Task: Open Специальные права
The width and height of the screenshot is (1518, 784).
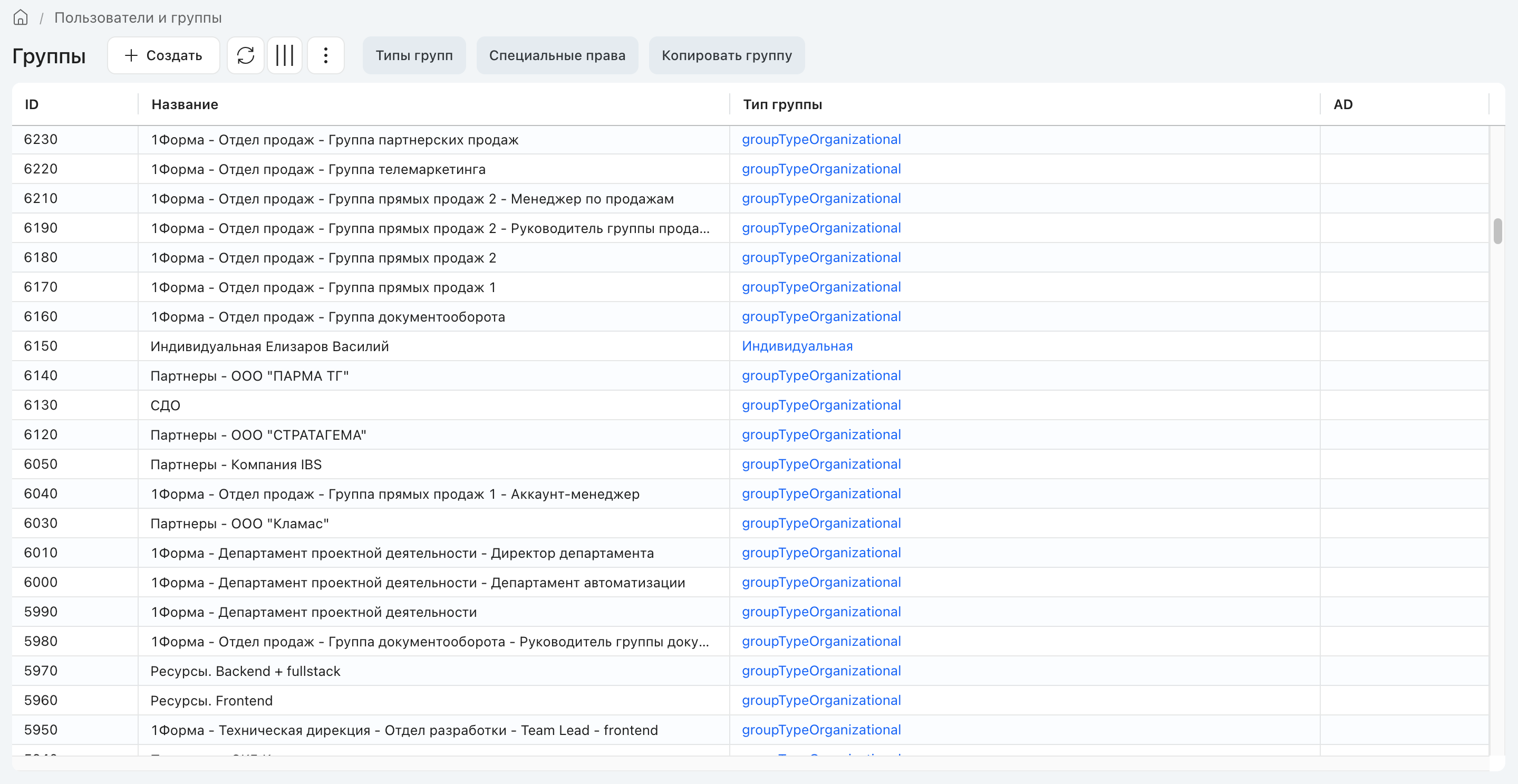Action: point(557,55)
